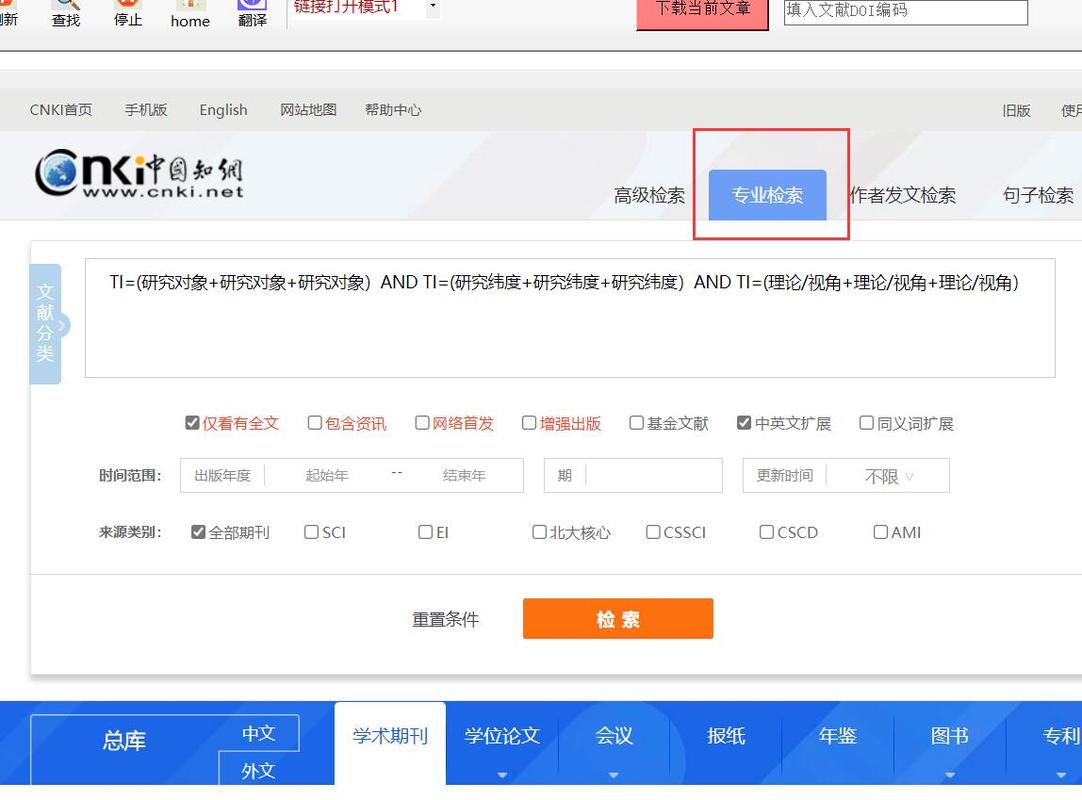Go to home via toolbar icon
This screenshot has width=1082, height=800.
point(190,13)
